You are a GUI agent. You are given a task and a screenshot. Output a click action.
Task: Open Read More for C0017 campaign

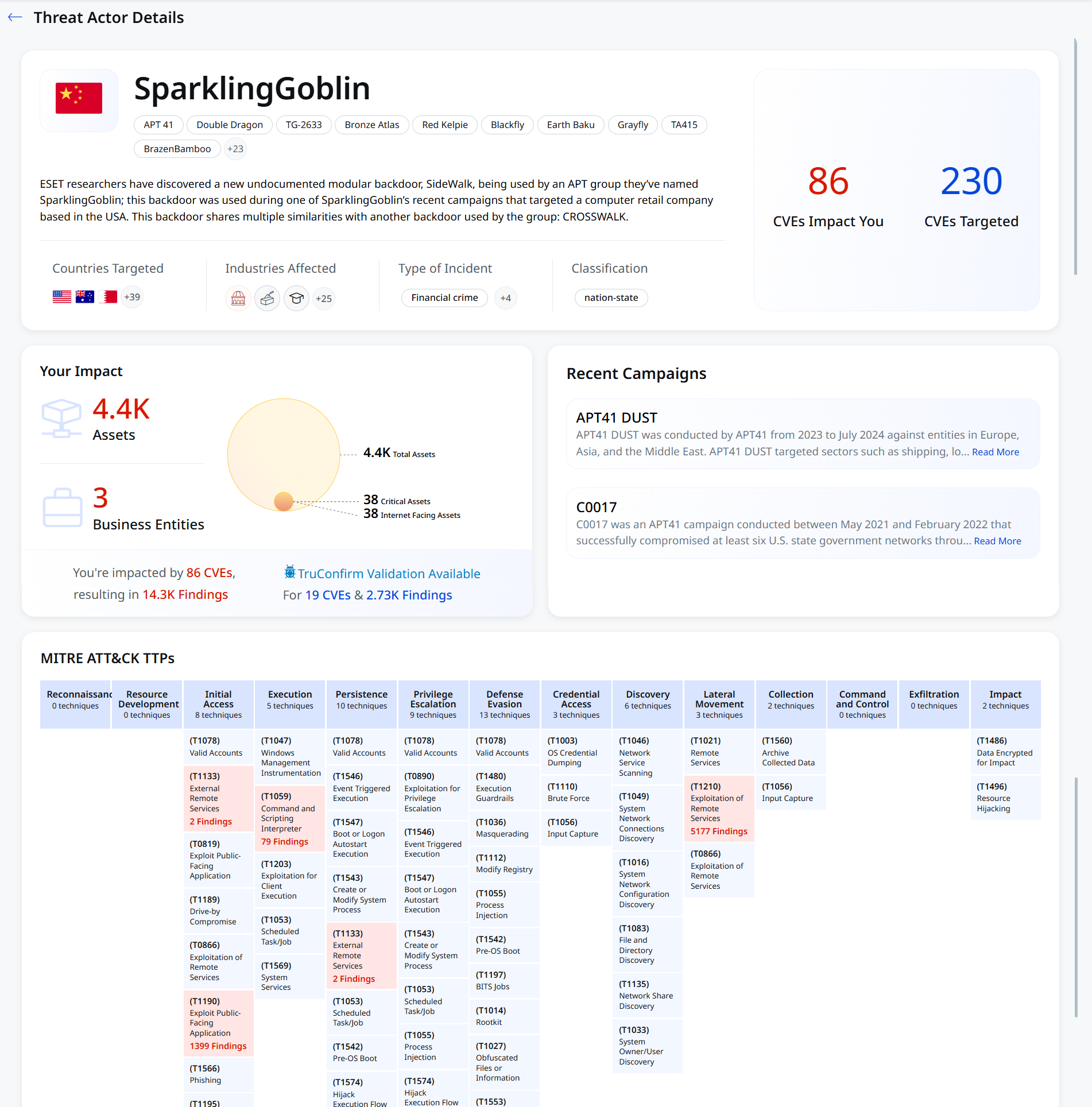tap(998, 541)
